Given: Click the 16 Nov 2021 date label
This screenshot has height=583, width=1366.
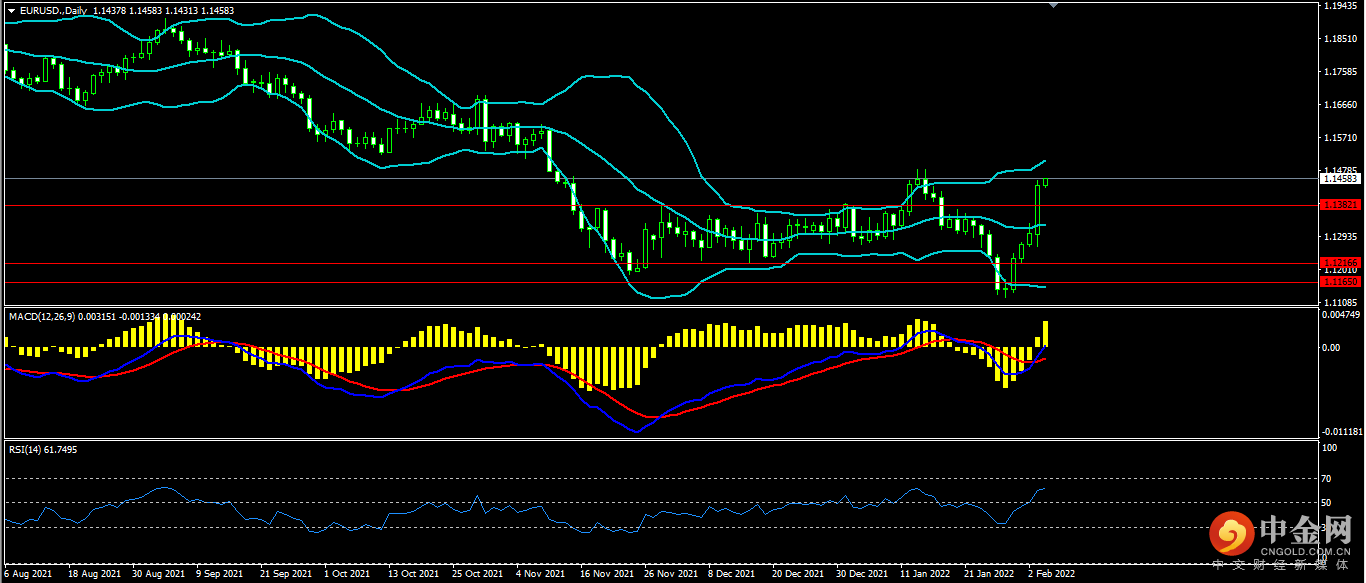Looking at the screenshot, I should click(x=606, y=575).
